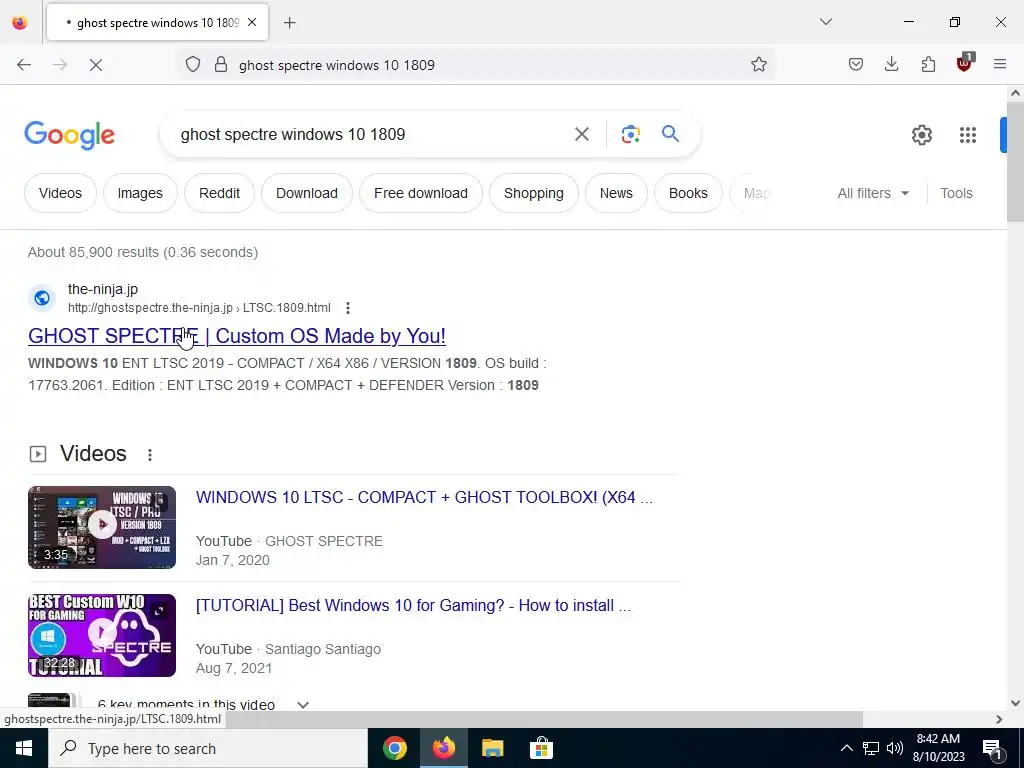Play the 32:28 video thumbnail
Image resolution: width=1024 pixels, height=768 pixels.
pos(102,635)
